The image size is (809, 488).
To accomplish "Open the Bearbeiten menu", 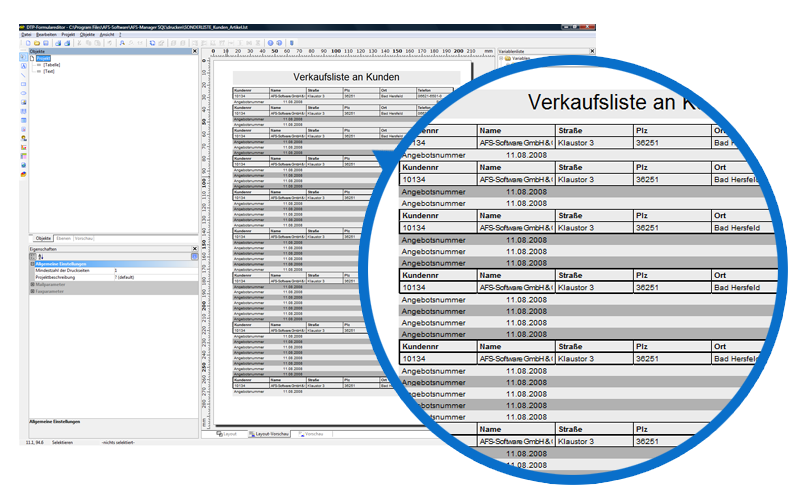I will point(46,35).
